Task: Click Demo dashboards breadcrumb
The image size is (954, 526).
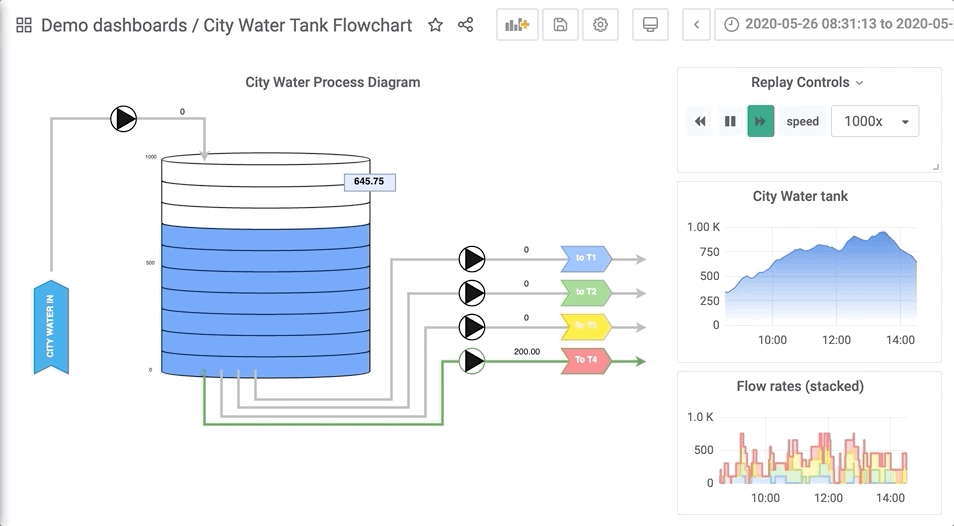Action: tap(114, 25)
